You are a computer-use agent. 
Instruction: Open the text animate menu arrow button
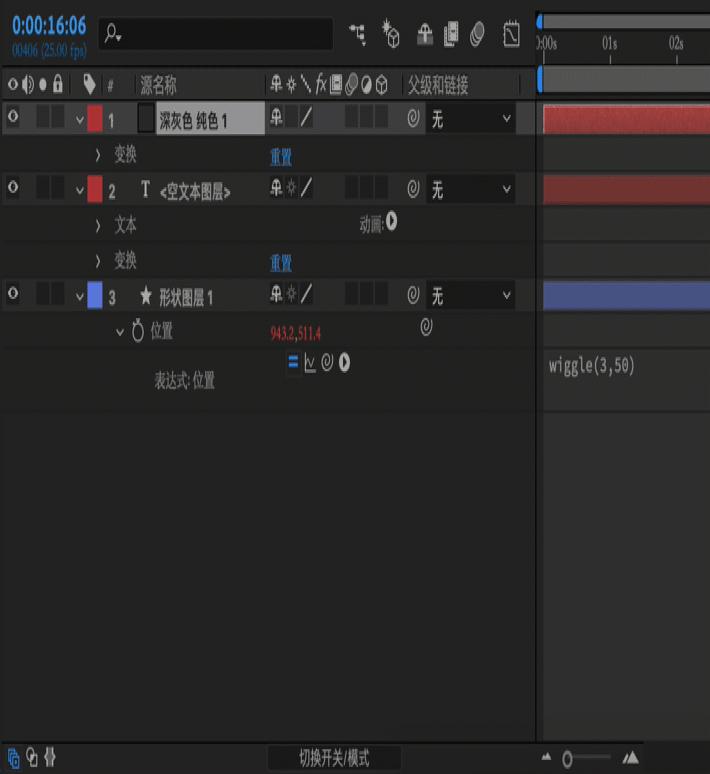click(x=392, y=222)
